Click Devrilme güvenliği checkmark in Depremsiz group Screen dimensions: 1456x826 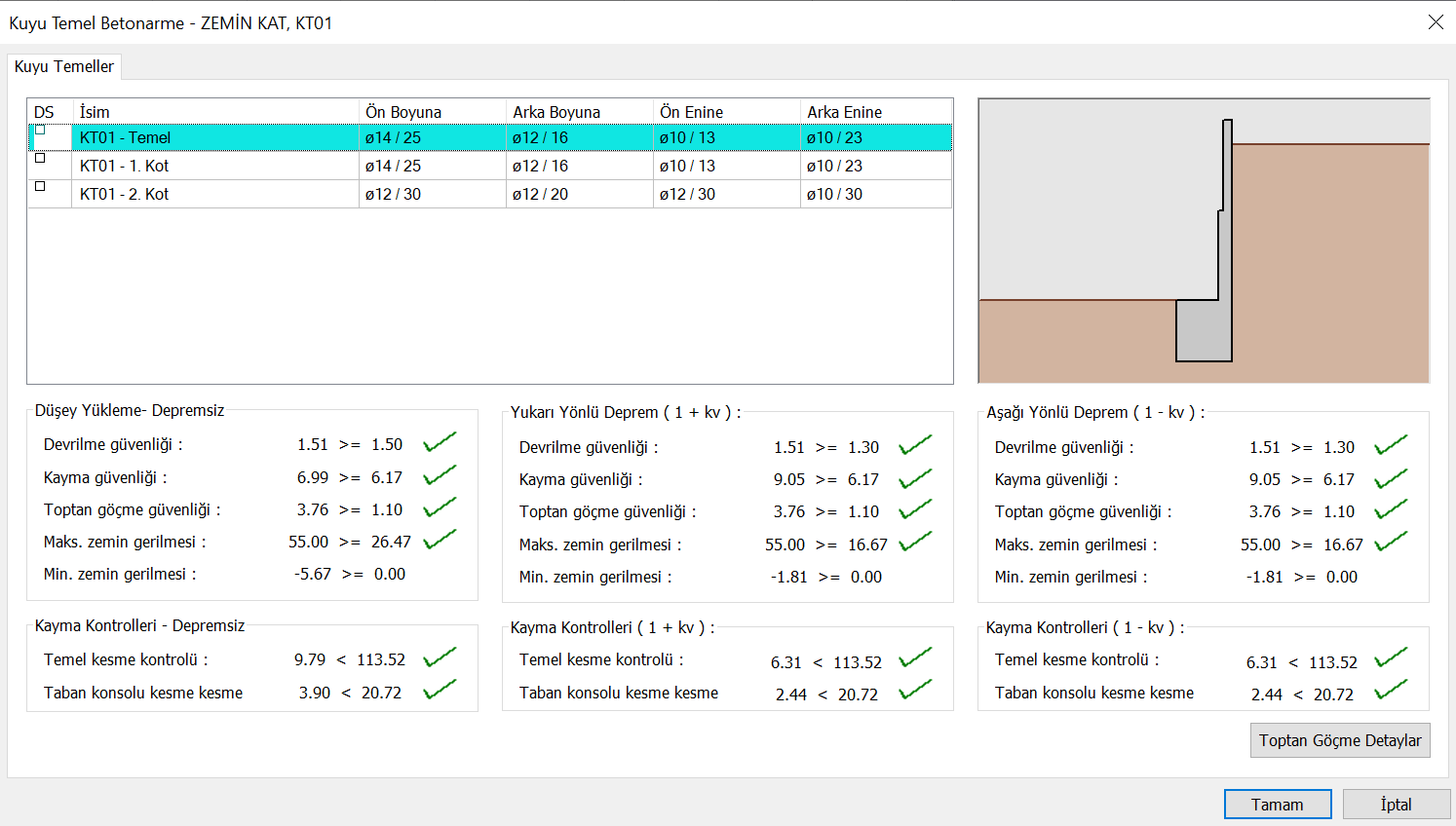440,443
